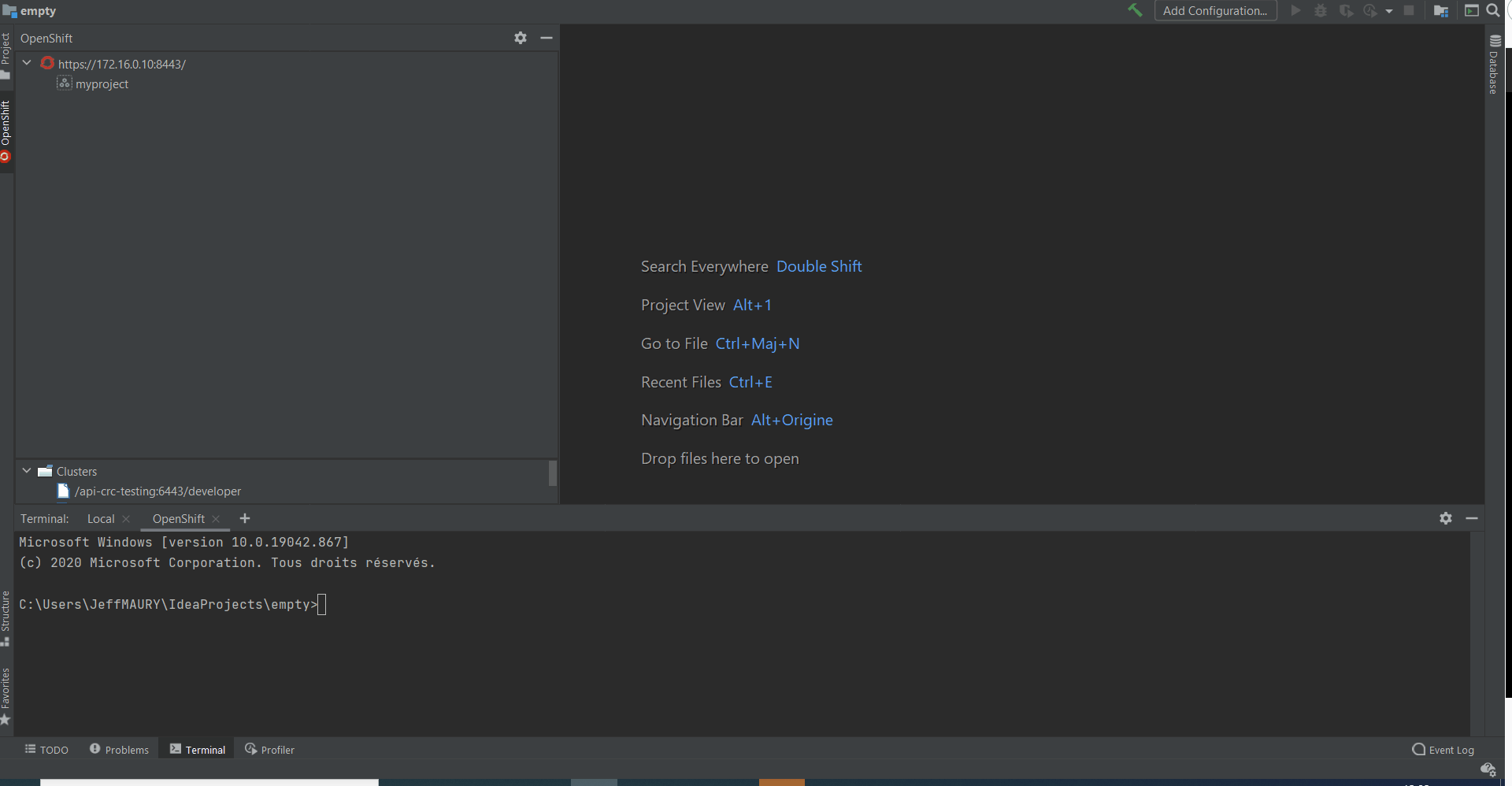Click the Profiler run icon in toolbar
The width and height of the screenshot is (1512, 786).
point(1370,10)
